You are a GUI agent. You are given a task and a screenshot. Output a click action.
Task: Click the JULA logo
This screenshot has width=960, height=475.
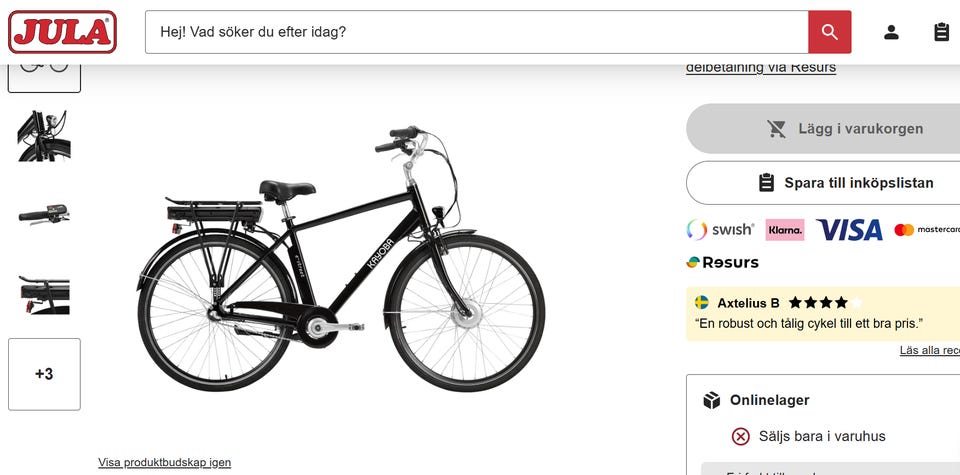coord(62,32)
